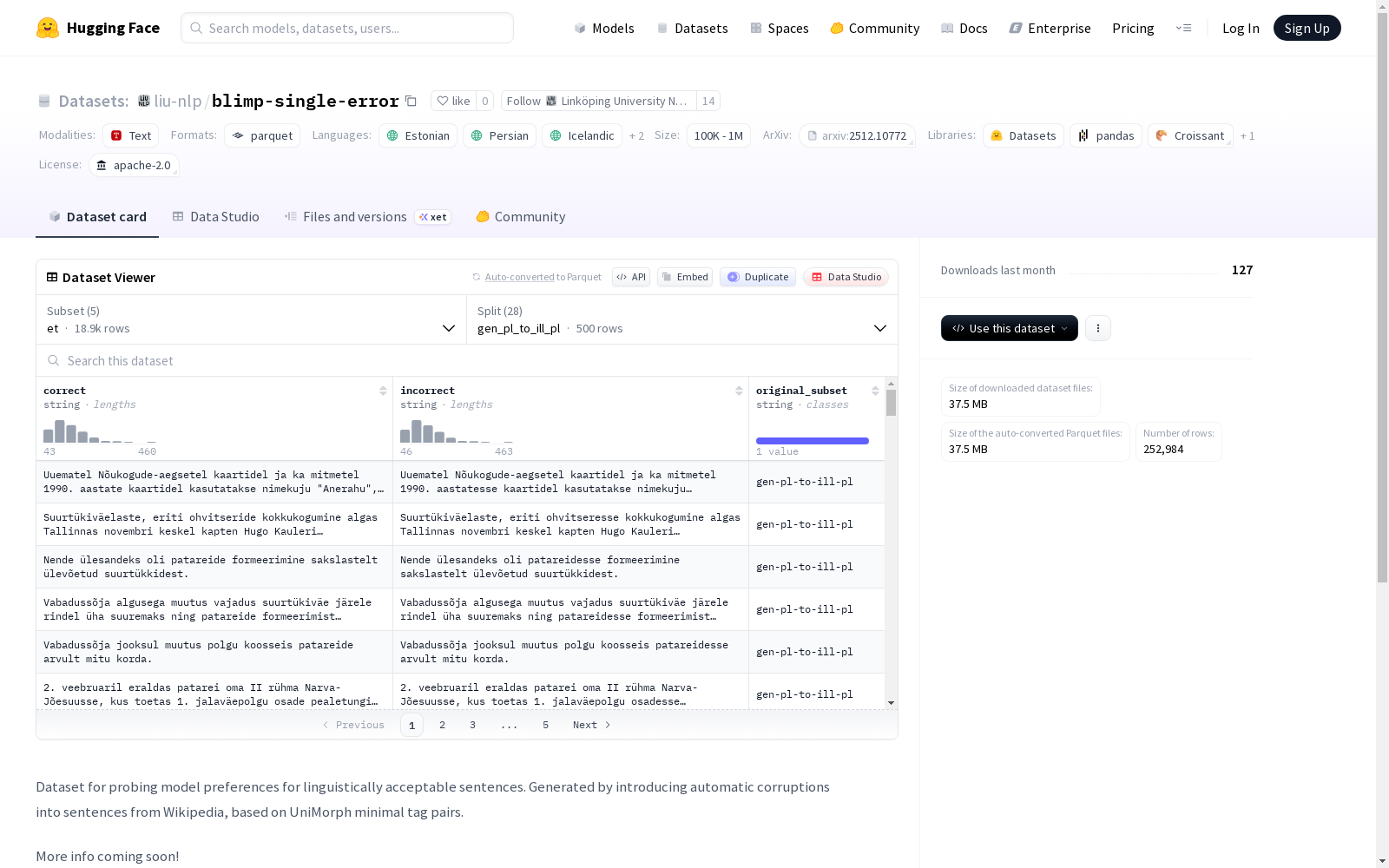Open the Auto-converted to Parquet link
This screenshot has width=1389, height=868.
(x=519, y=277)
